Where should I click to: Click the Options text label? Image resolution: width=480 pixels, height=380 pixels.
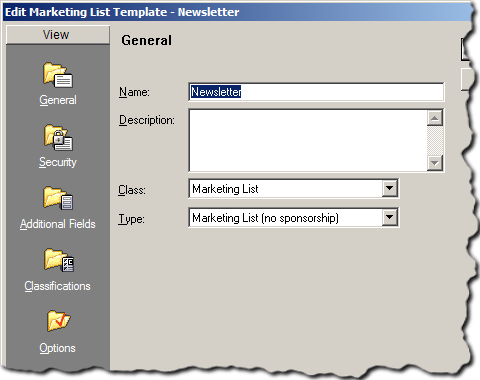pyautogui.click(x=57, y=348)
